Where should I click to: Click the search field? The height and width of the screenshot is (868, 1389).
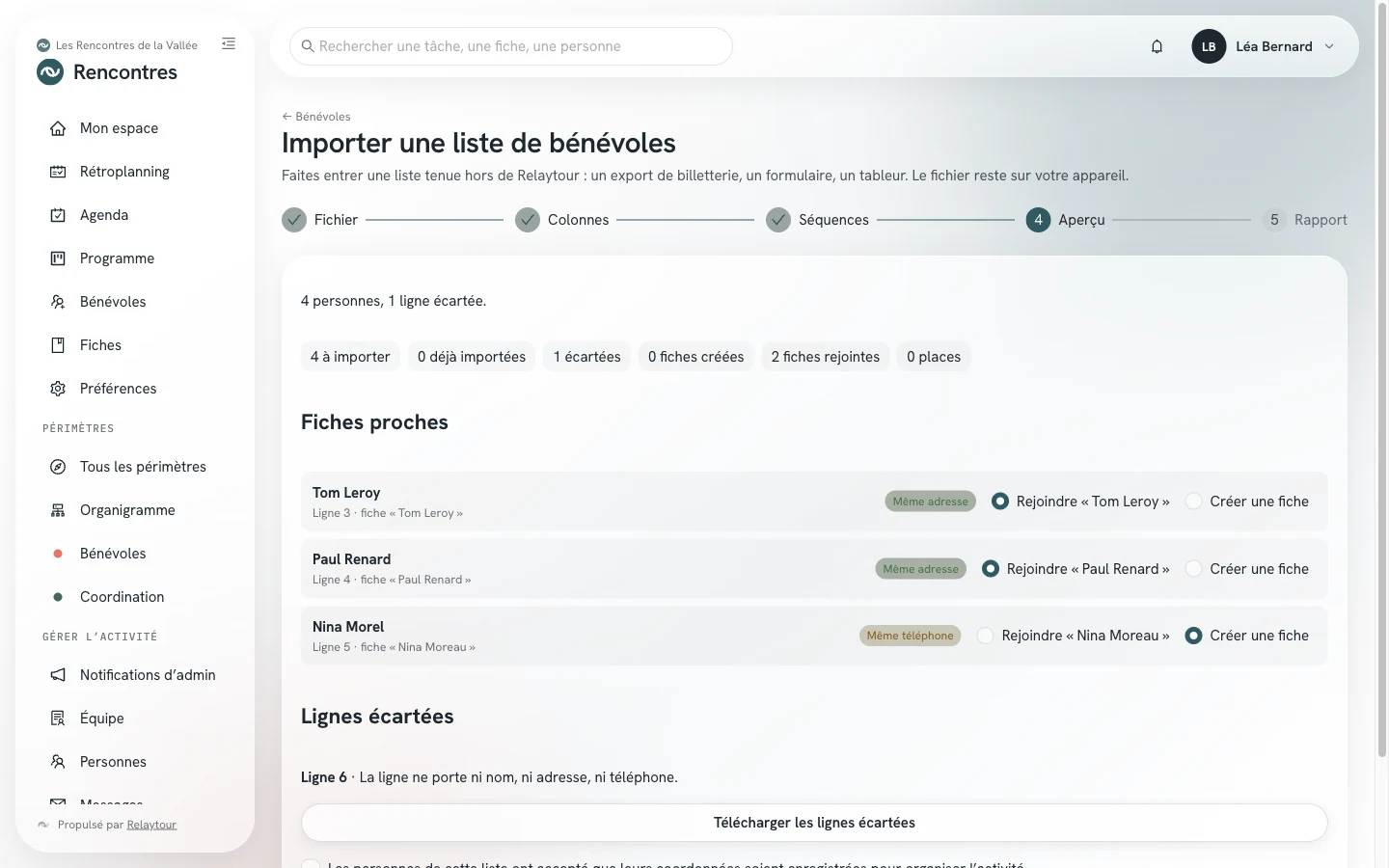point(511,46)
